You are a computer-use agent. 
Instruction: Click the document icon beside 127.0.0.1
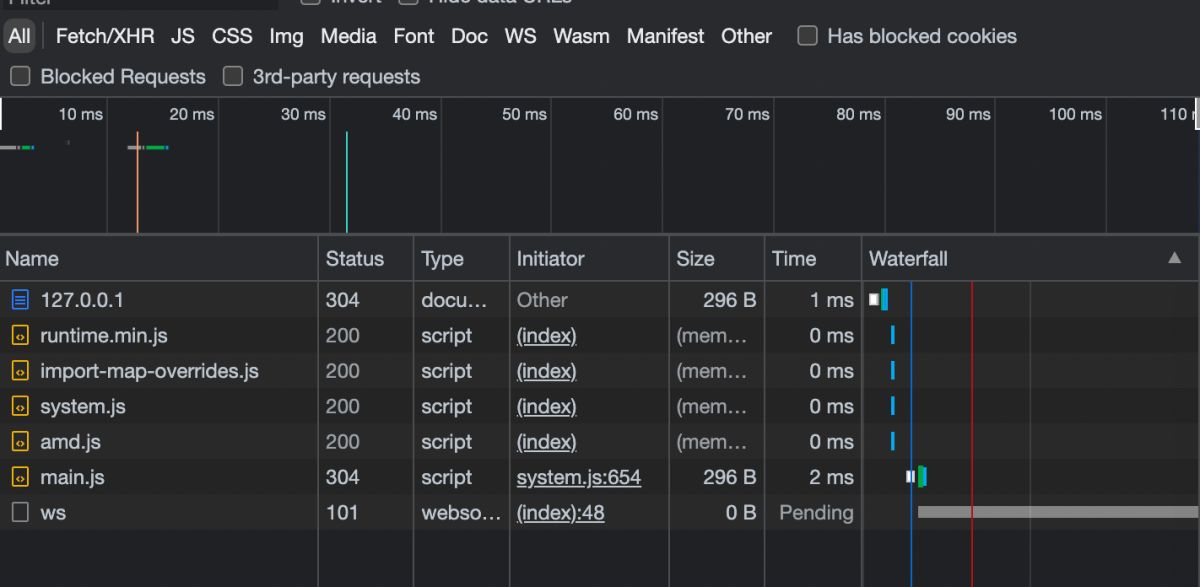click(x=20, y=300)
